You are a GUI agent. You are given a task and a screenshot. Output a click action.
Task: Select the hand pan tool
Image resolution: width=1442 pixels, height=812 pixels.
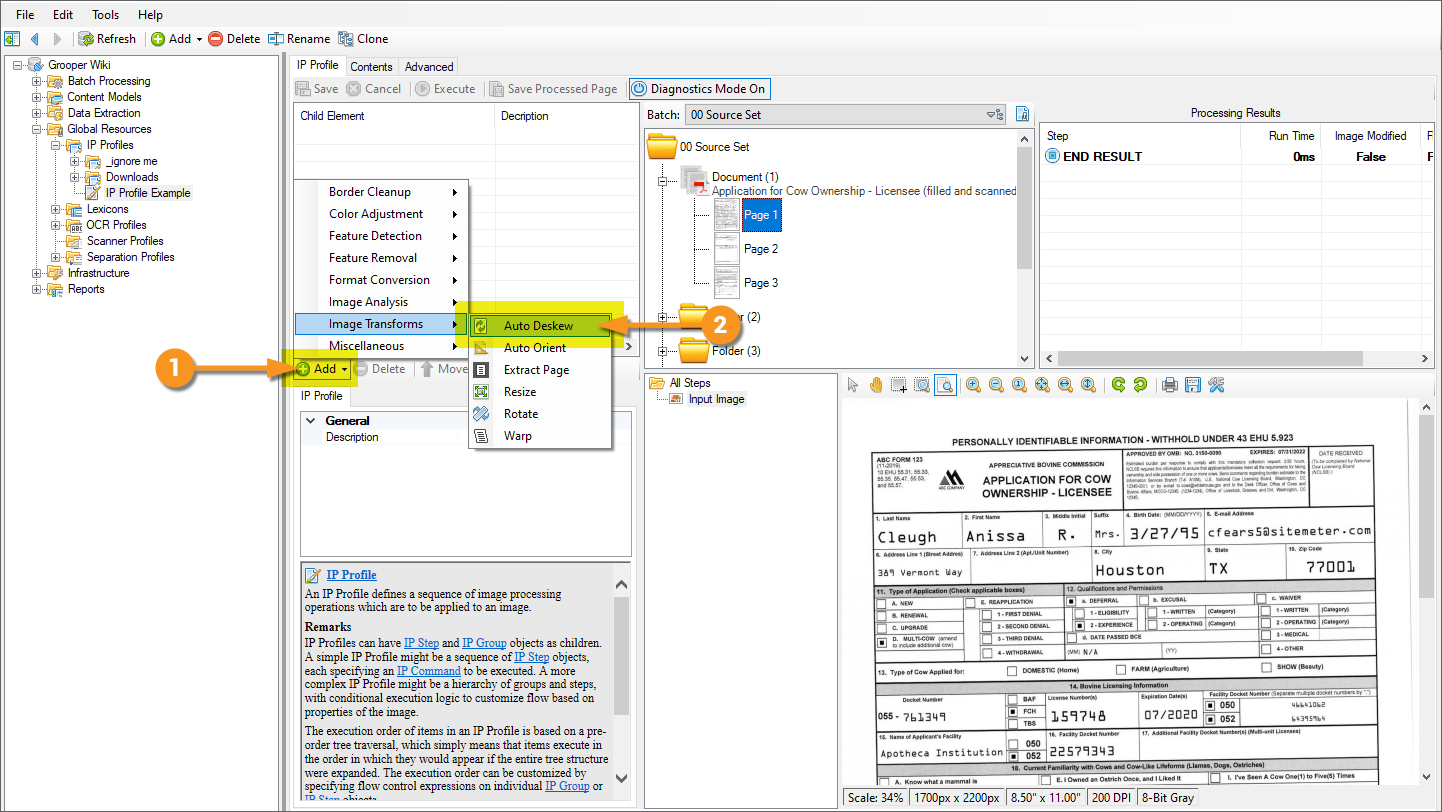tap(875, 385)
